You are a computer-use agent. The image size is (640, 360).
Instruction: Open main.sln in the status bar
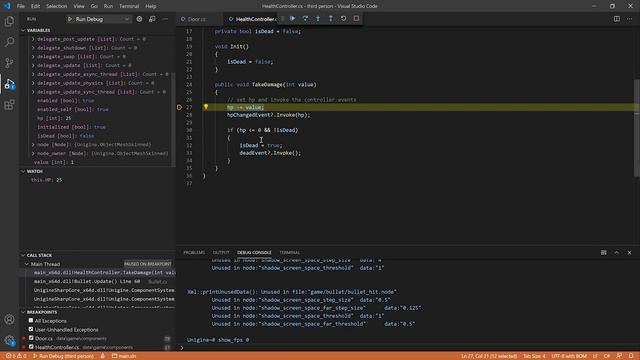[x=124, y=356]
